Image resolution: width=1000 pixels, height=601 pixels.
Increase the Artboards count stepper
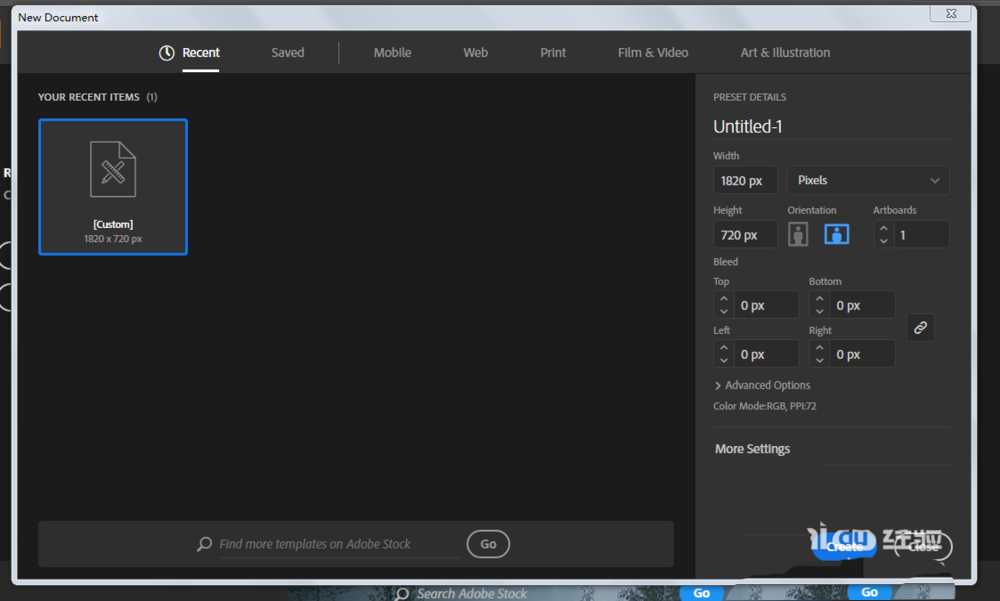click(883, 229)
